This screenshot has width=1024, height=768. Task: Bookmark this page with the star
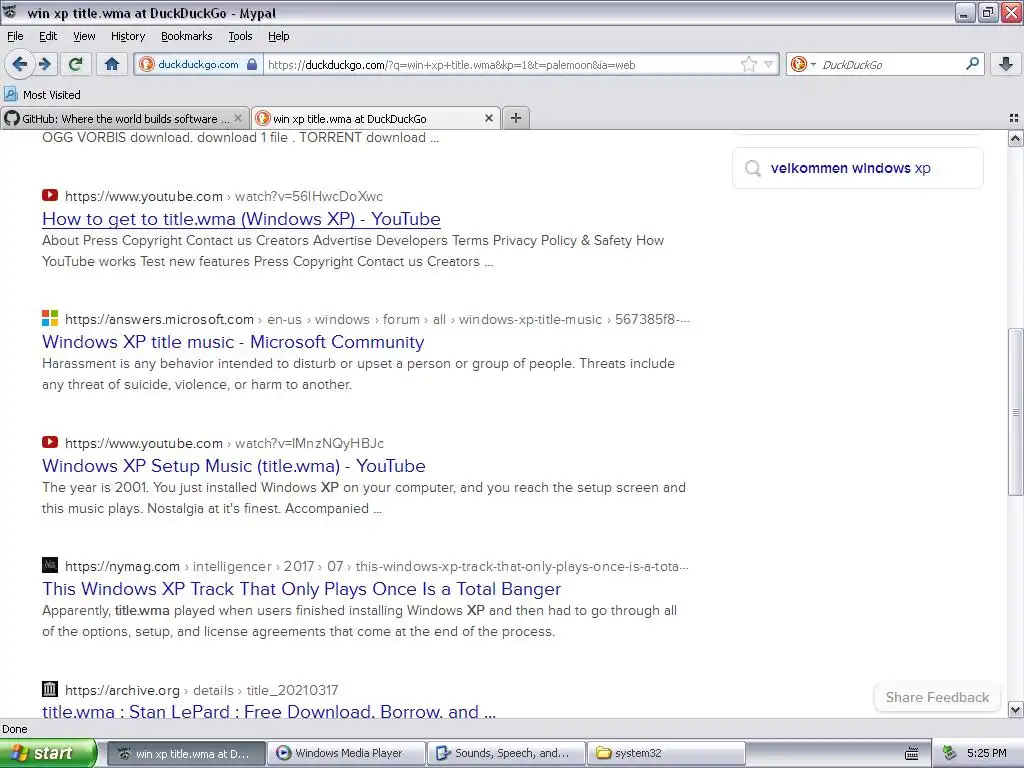[748, 64]
